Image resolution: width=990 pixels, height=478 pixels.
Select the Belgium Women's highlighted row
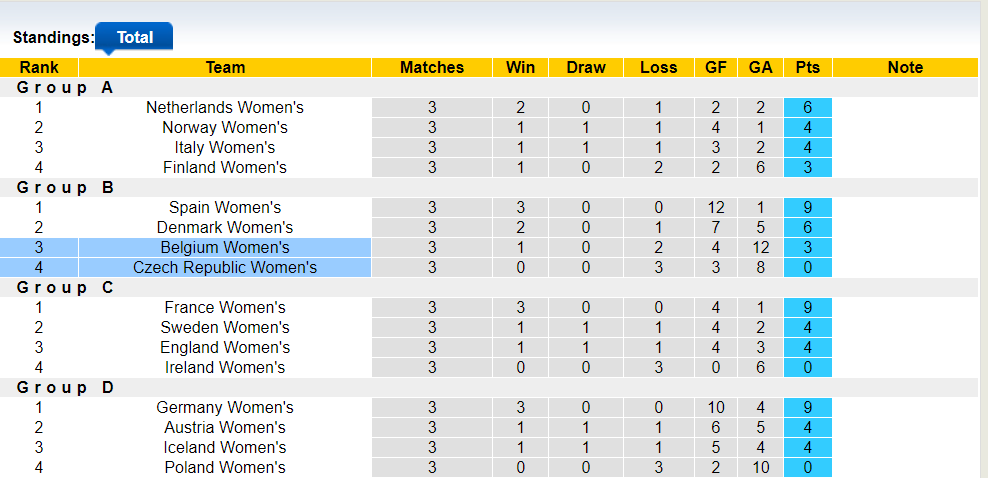(x=225, y=247)
